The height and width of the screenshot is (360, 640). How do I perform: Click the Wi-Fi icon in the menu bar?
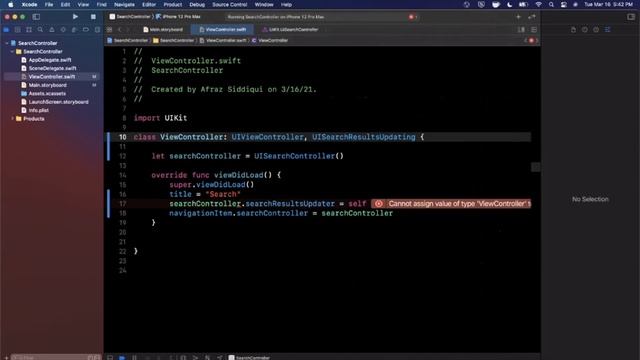coord(539,4)
